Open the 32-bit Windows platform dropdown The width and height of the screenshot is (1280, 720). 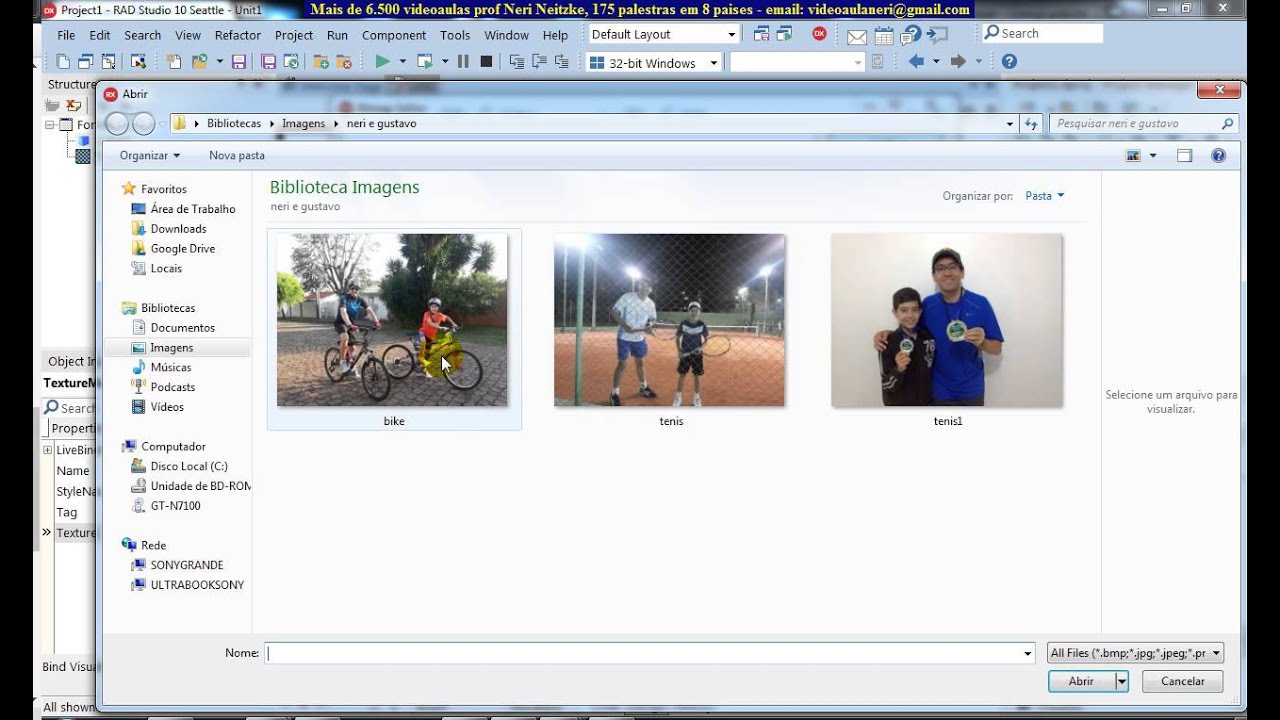point(713,63)
